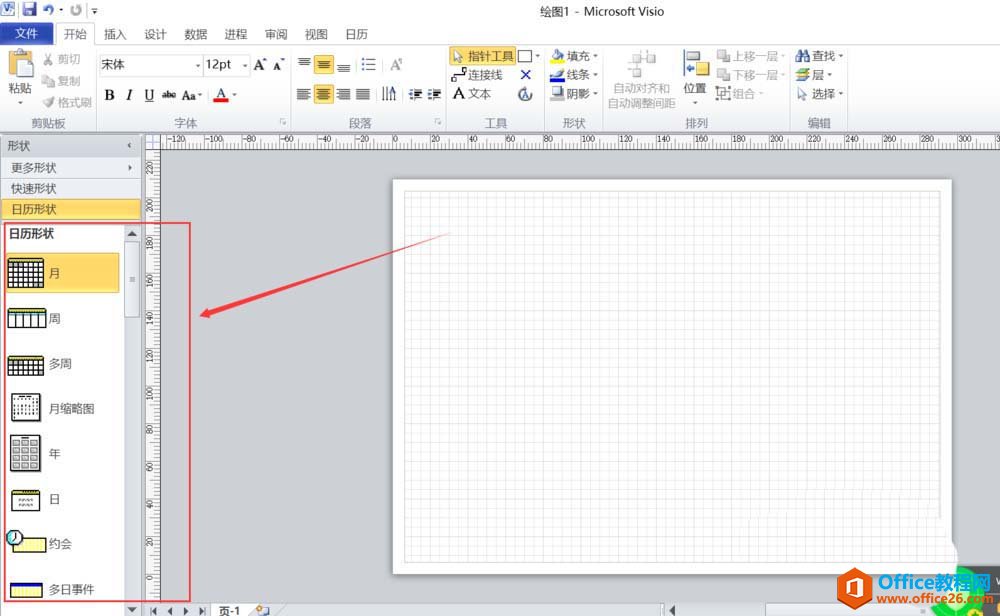Open the File (文件) tab
The image size is (1000, 616).
pos(26,34)
